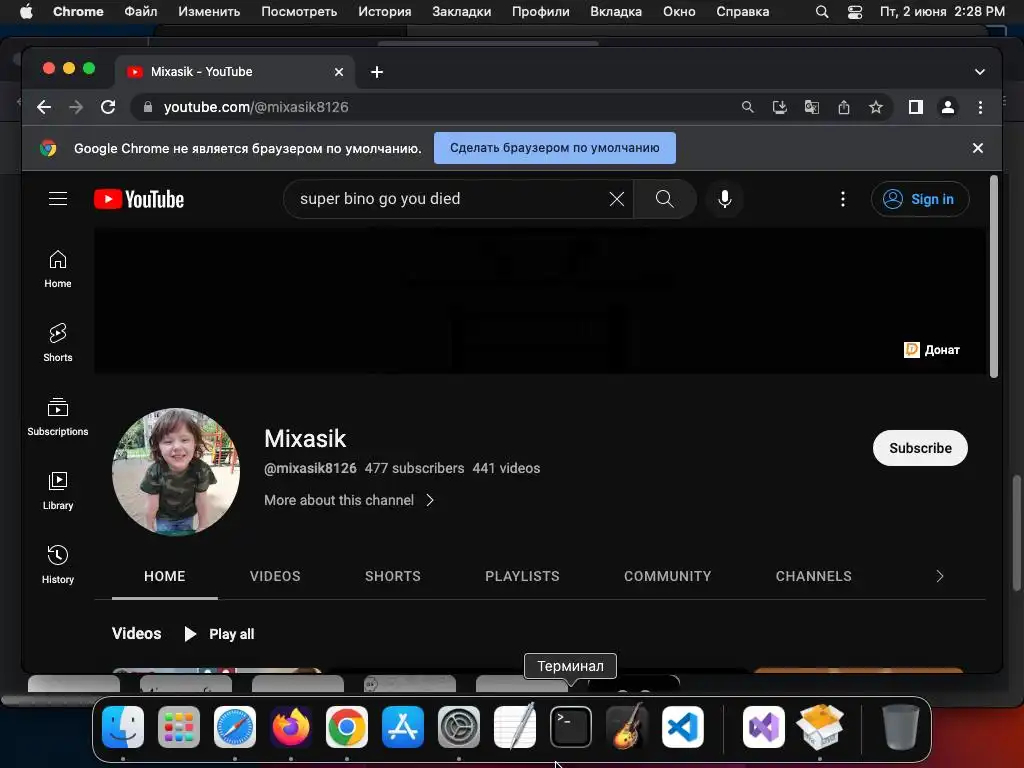This screenshot has height=768, width=1024.
Task: Open the История menu
Action: [x=385, y=12]
